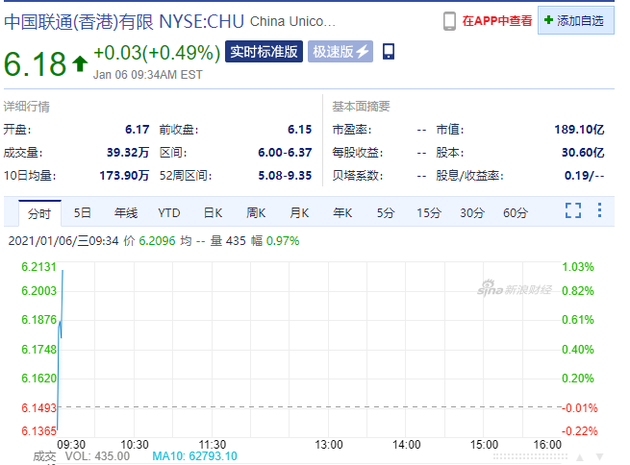Click the current price 6.18

click(35, 64)
